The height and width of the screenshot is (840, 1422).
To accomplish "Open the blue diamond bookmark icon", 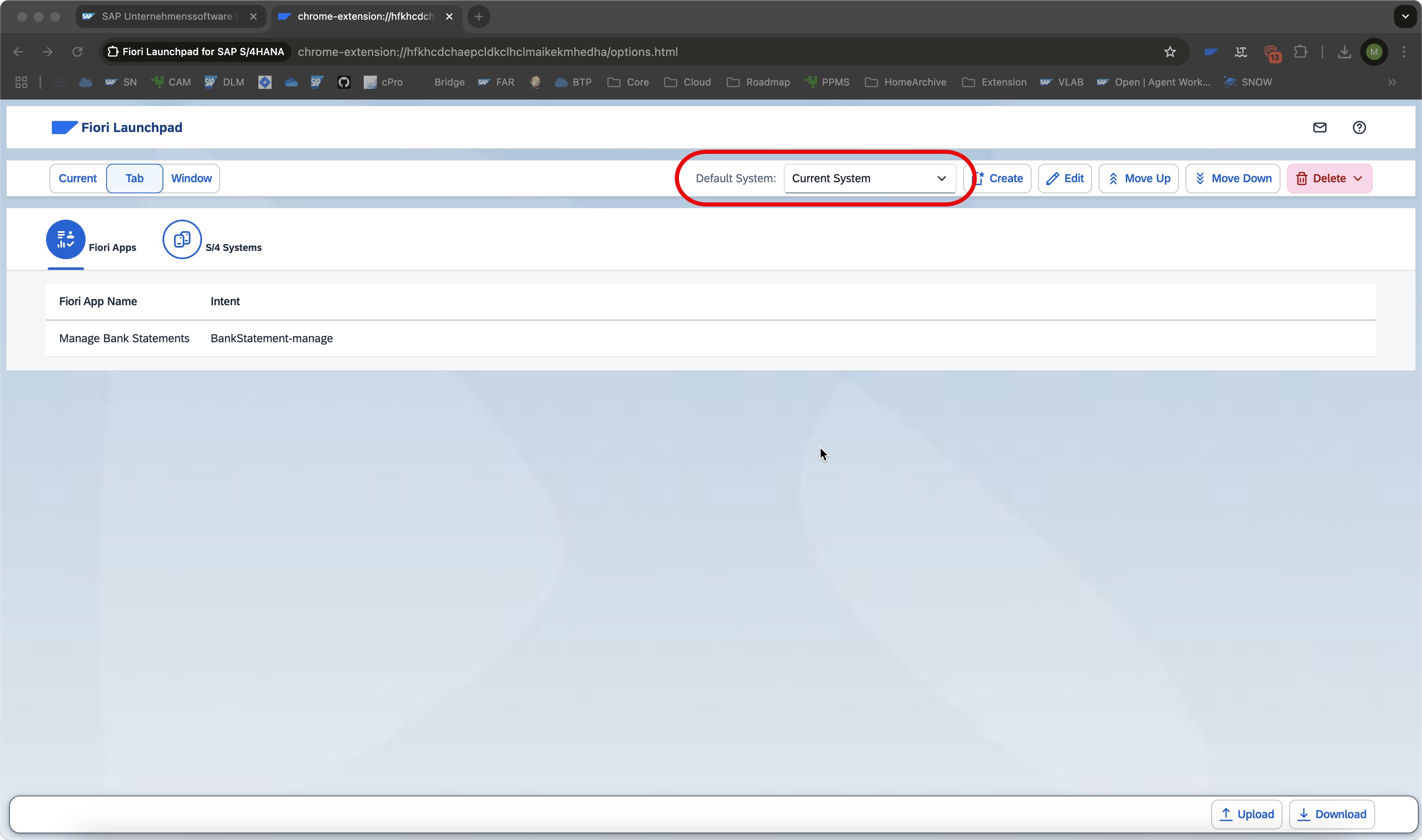I will point(265,82).
